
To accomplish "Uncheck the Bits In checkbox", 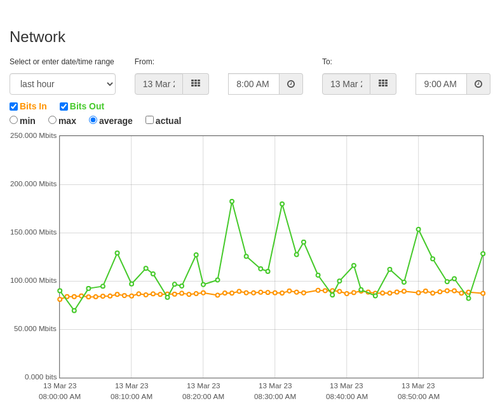I will pos(14,106).
